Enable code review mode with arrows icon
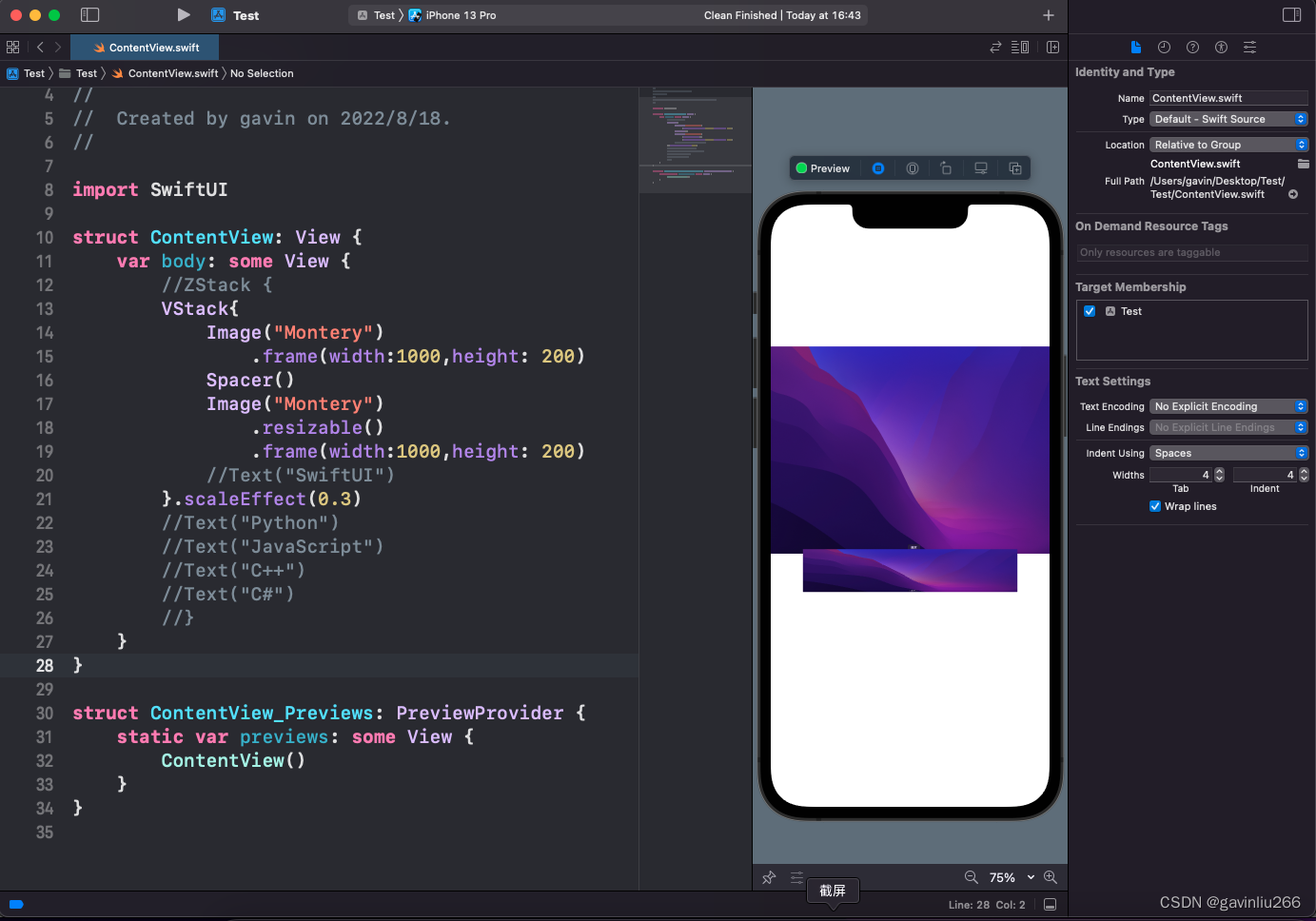The width and height of the screenshot is (1316, 921). (x=995, y=47)
